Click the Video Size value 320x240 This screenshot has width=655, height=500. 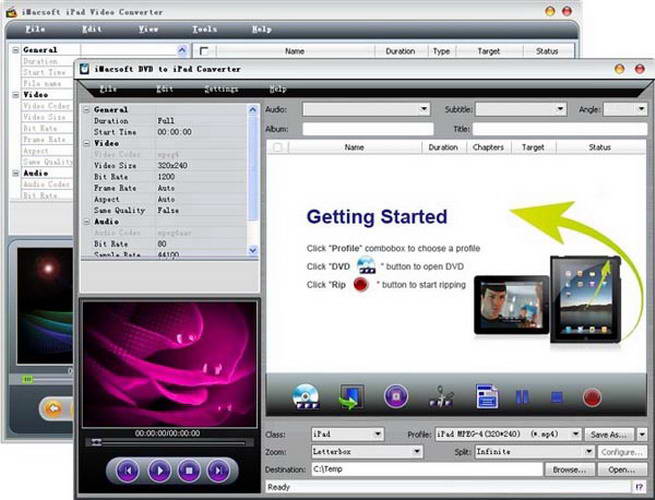click(x=172, y=166)
